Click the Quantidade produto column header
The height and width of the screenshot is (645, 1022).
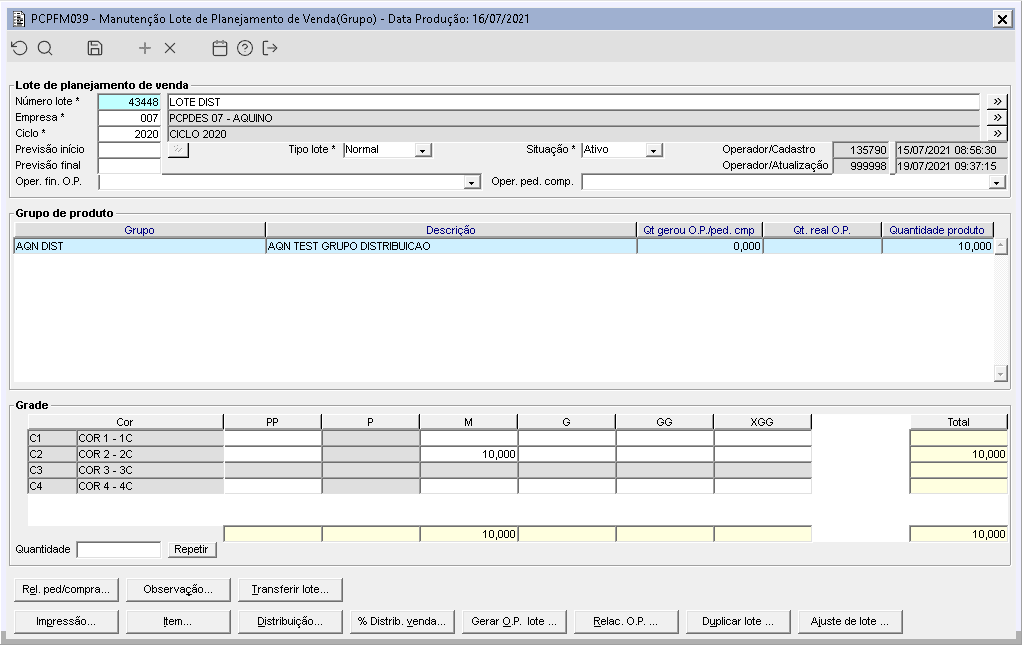937,230
